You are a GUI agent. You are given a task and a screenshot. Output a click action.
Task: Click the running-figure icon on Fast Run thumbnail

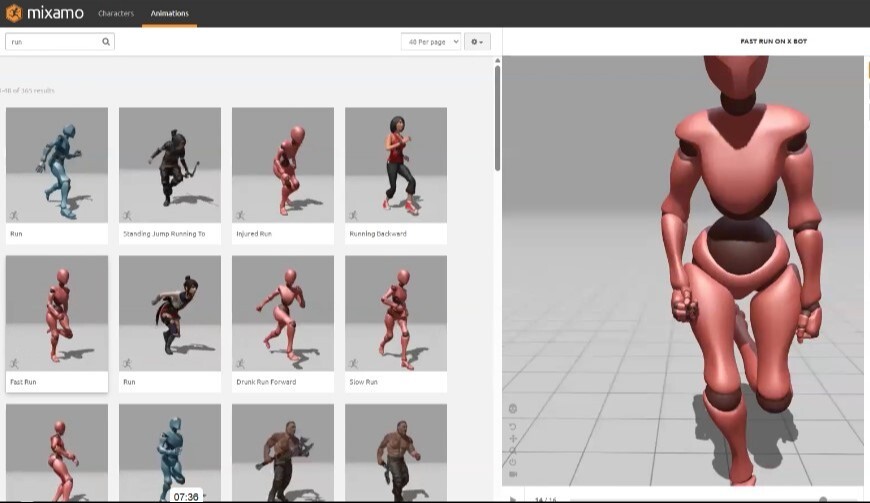coord(14,363)
